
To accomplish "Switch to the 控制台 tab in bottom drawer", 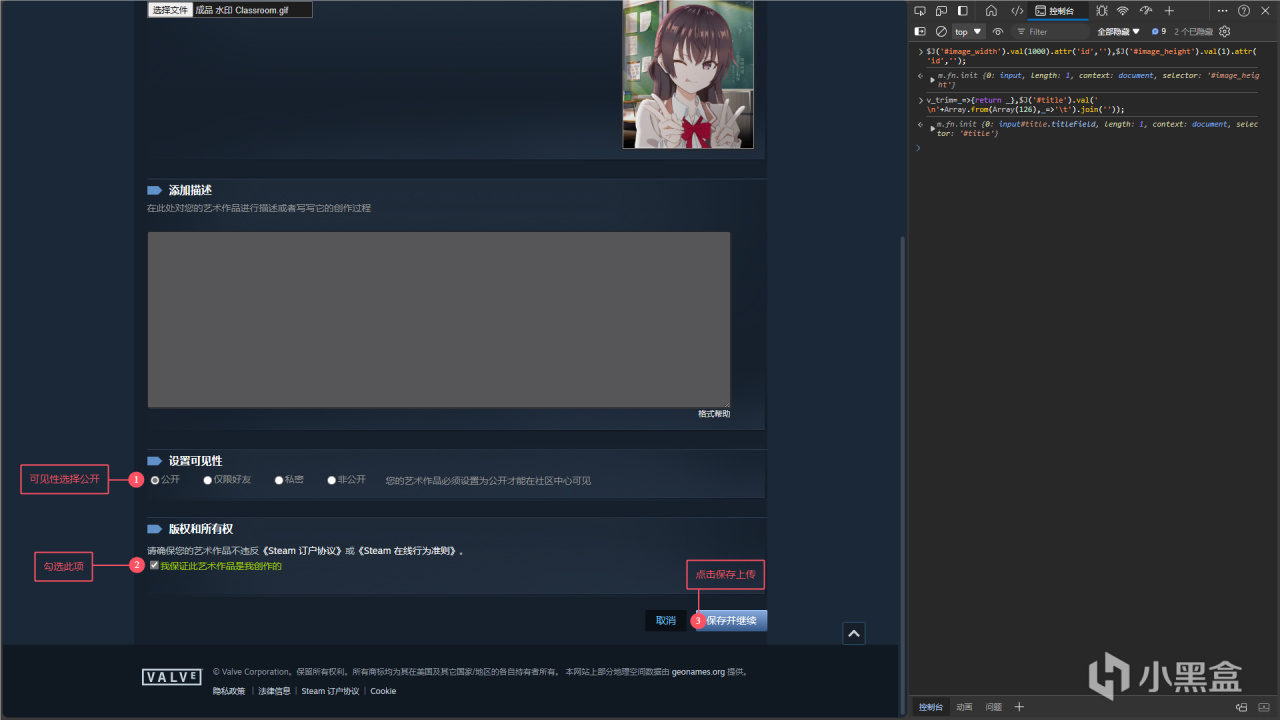I will click(930, 707).
